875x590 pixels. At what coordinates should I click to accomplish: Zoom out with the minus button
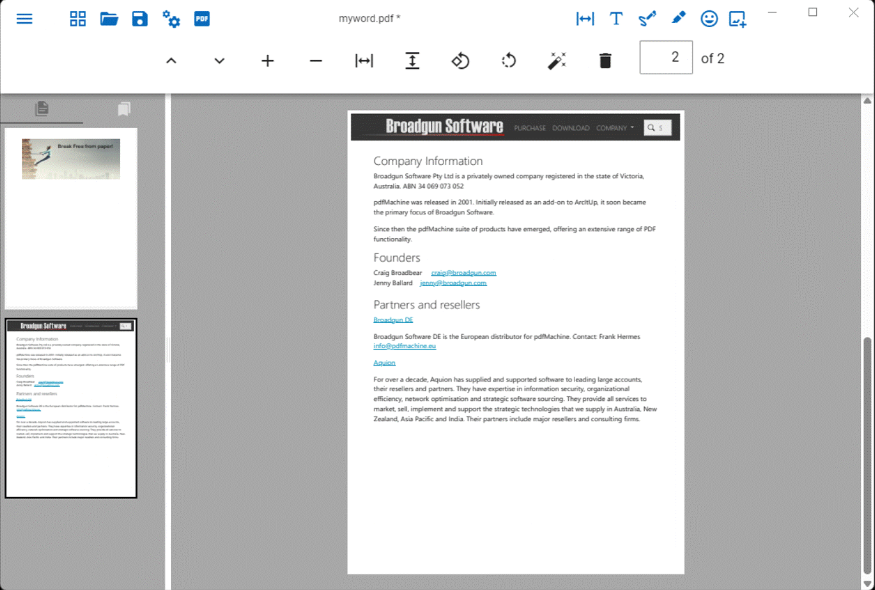[316, 61]
